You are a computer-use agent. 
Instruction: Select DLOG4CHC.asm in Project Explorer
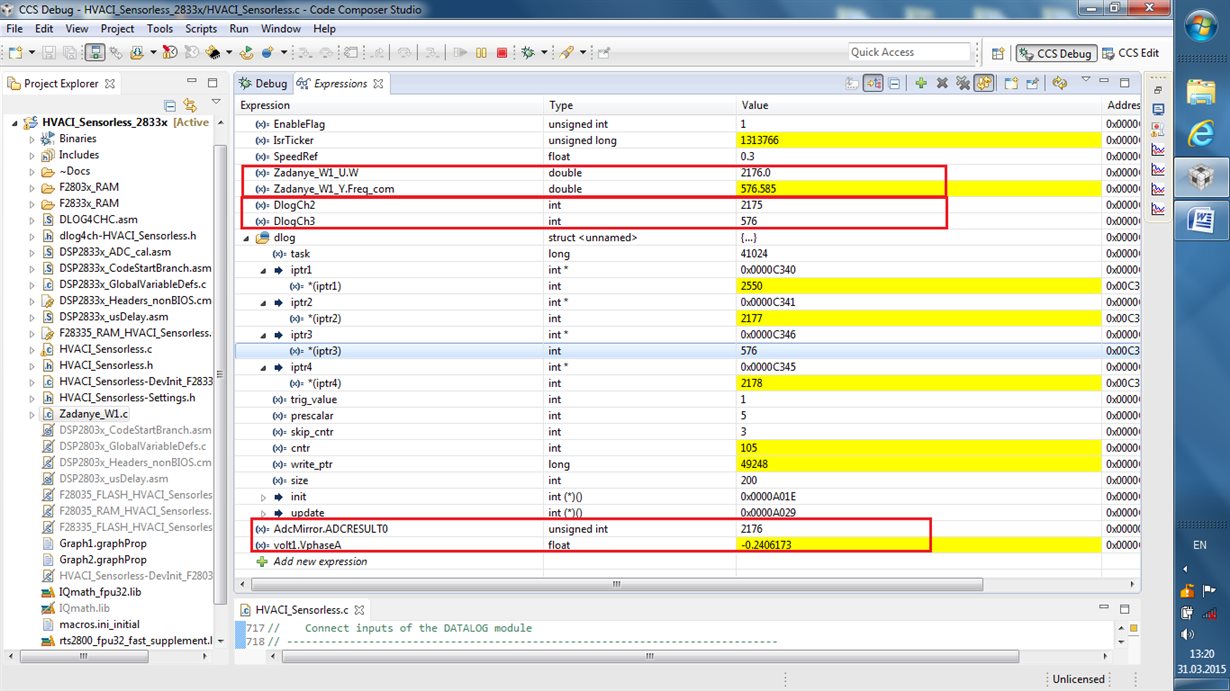(98, 219)
